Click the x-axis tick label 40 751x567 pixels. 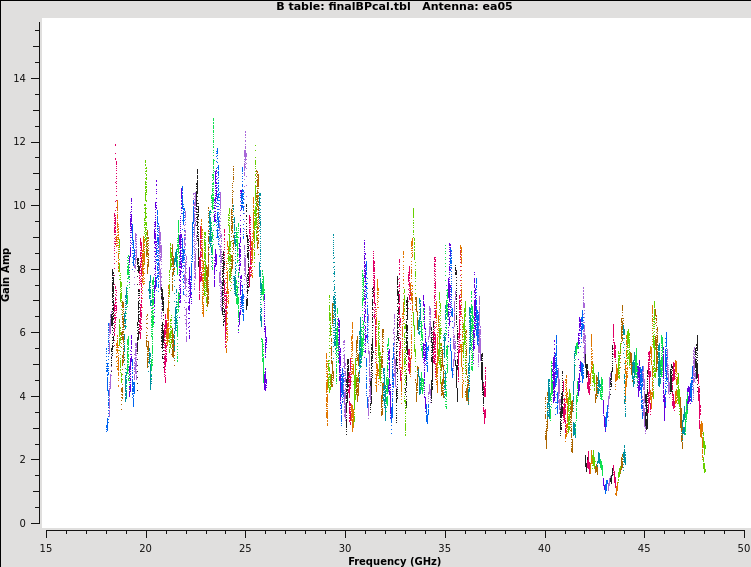(x=545, y=548)
